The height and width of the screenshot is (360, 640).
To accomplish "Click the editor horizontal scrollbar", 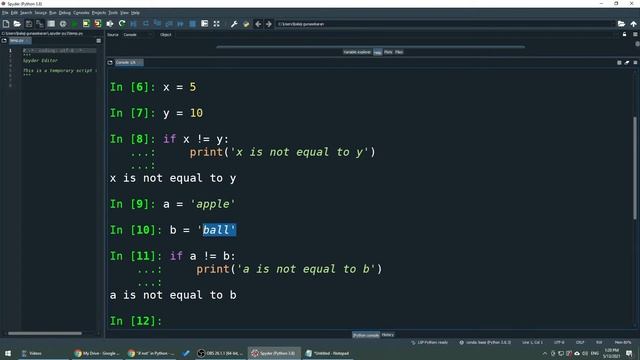I will [45, 333].
